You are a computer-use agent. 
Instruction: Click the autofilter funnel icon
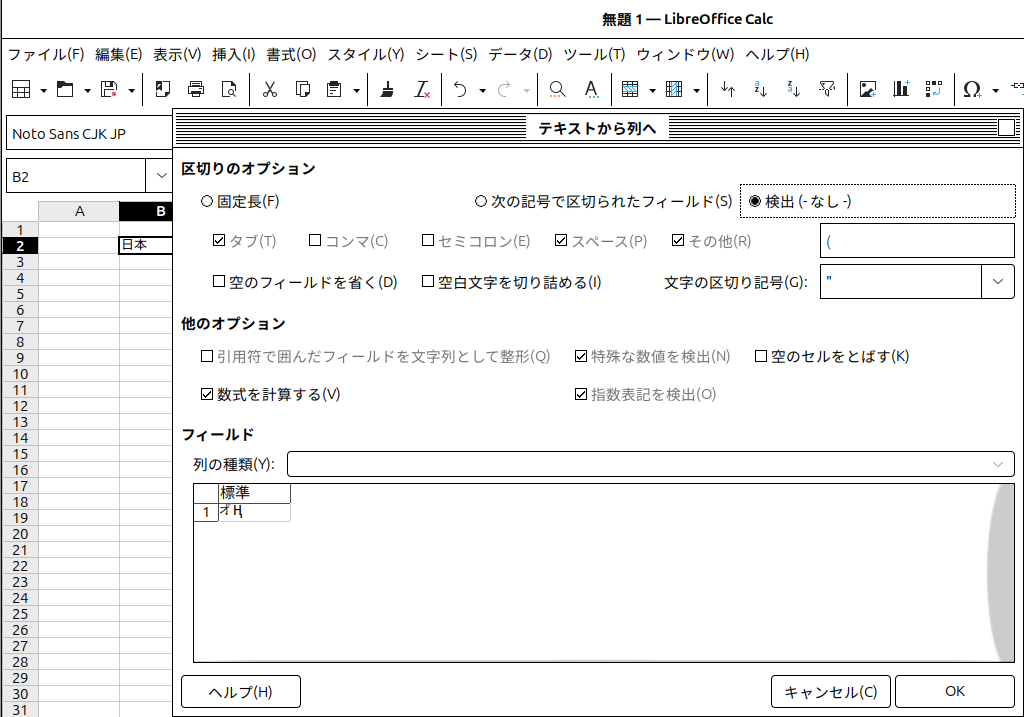(x=827, y=89)
